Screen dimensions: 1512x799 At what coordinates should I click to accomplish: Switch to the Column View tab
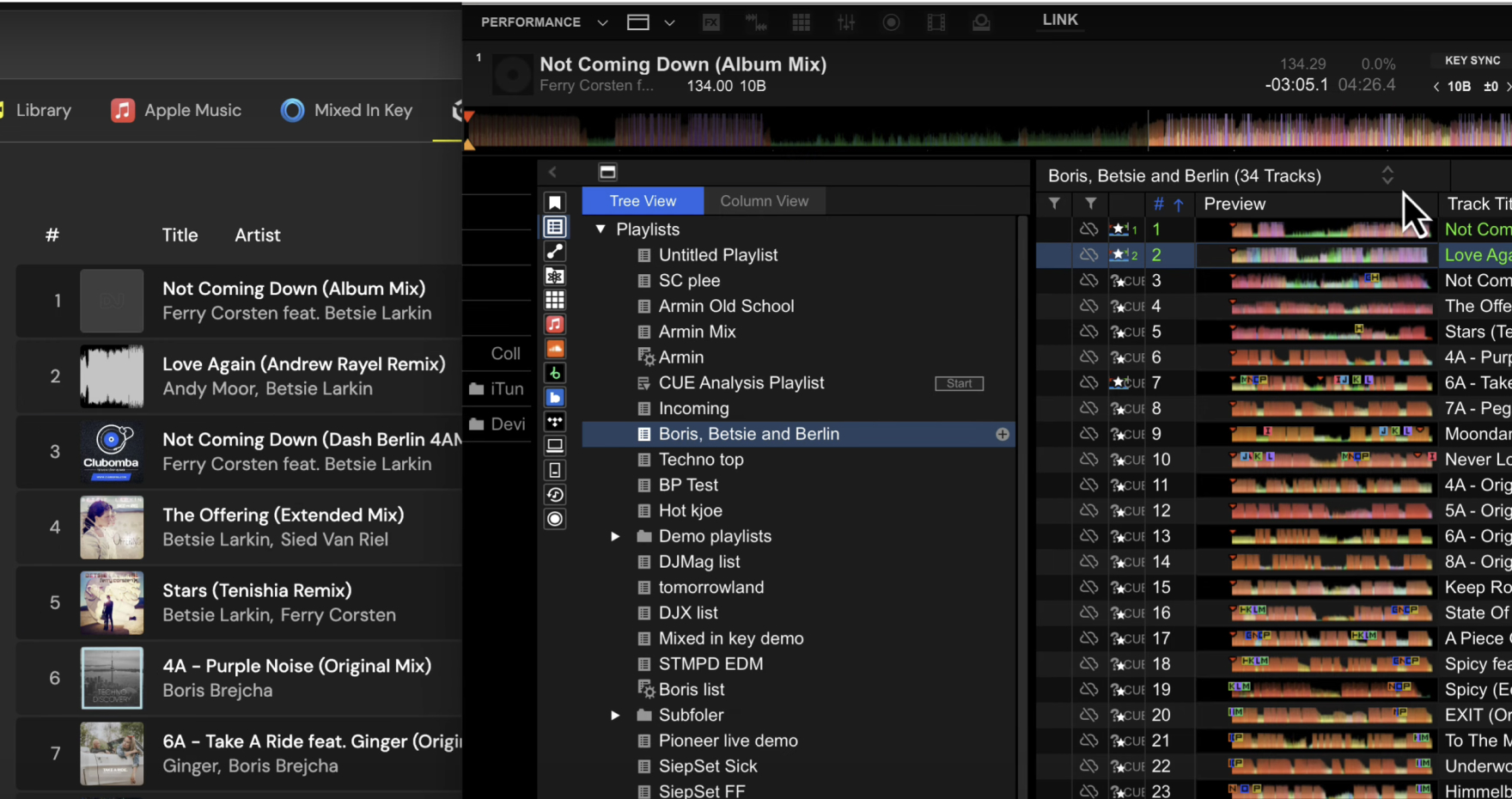coord(764,200)
